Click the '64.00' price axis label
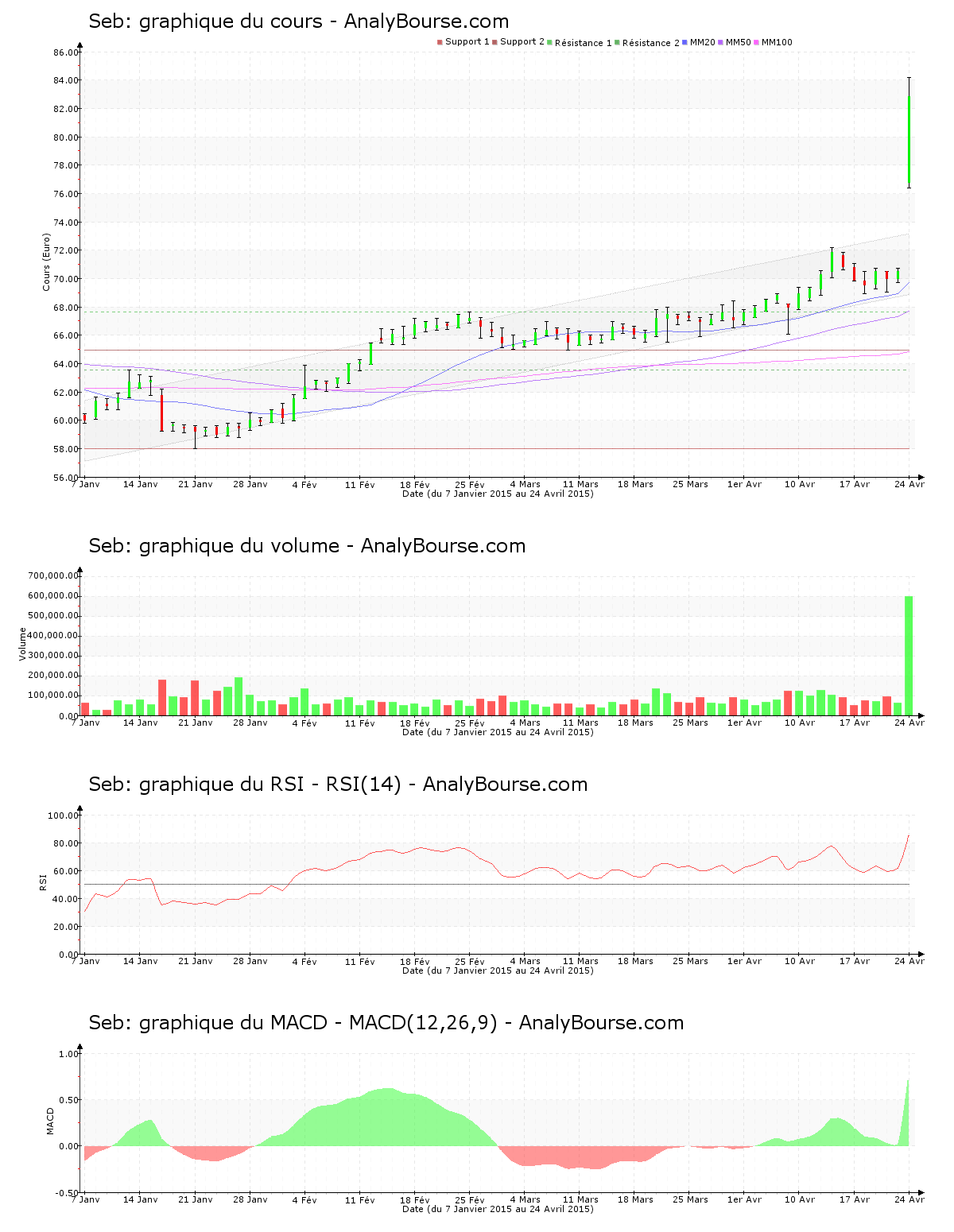This screenshot has width=954, height=1232. point(66,364)
